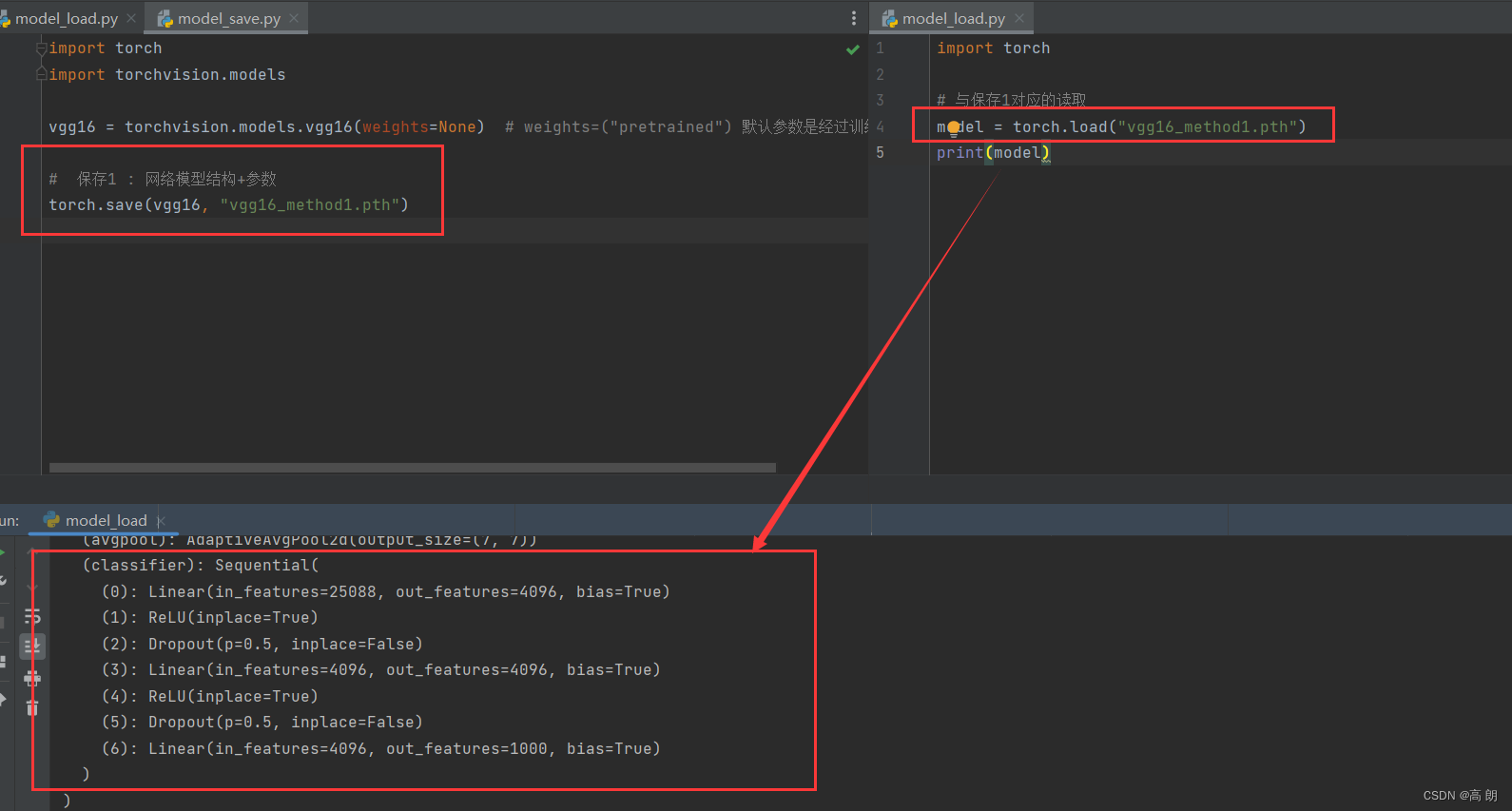This screenshot has height=811, width=1512.
Task: Click the comment above torch.load in right editor
Action: click(x=1011, y=100)
